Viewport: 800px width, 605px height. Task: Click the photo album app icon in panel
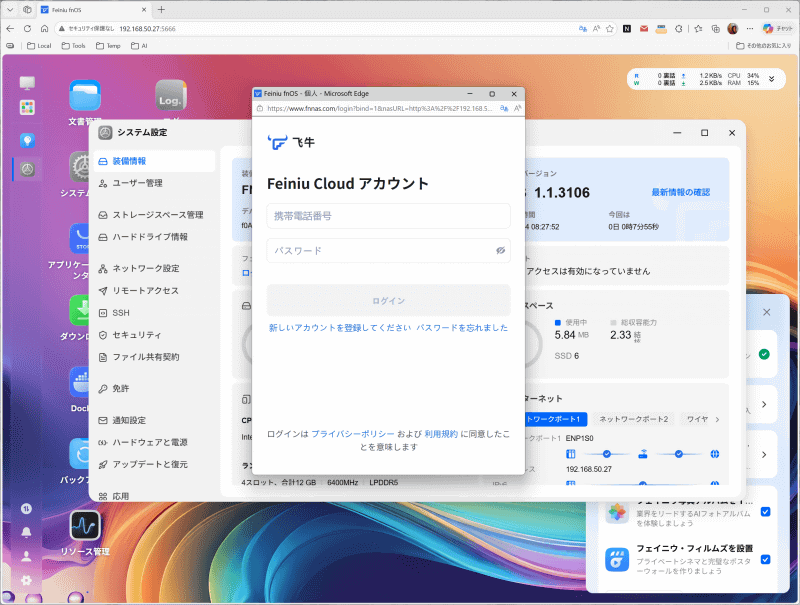617,512
